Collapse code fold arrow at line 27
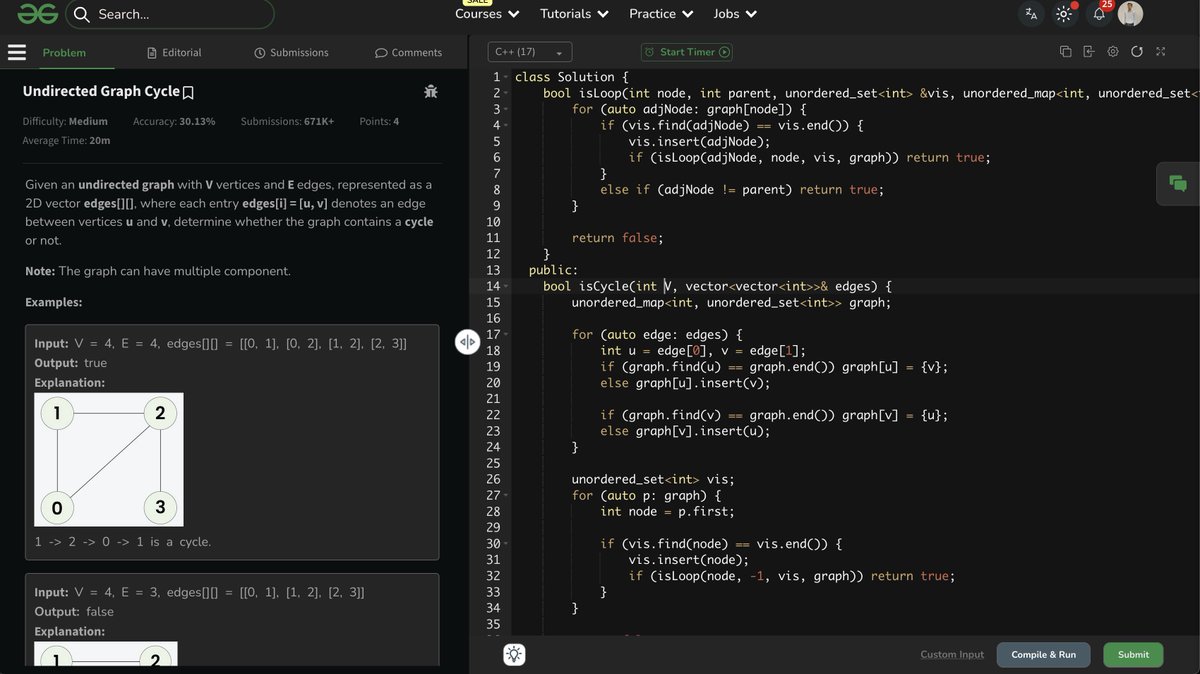This screenshot has width=1200, height=674. point(506,495)
